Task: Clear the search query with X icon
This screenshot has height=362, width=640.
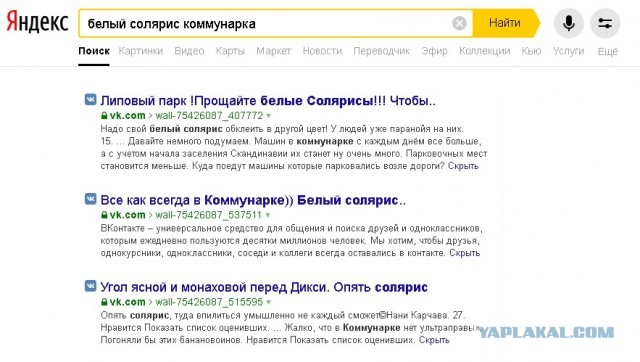Action: click(459, 23)
